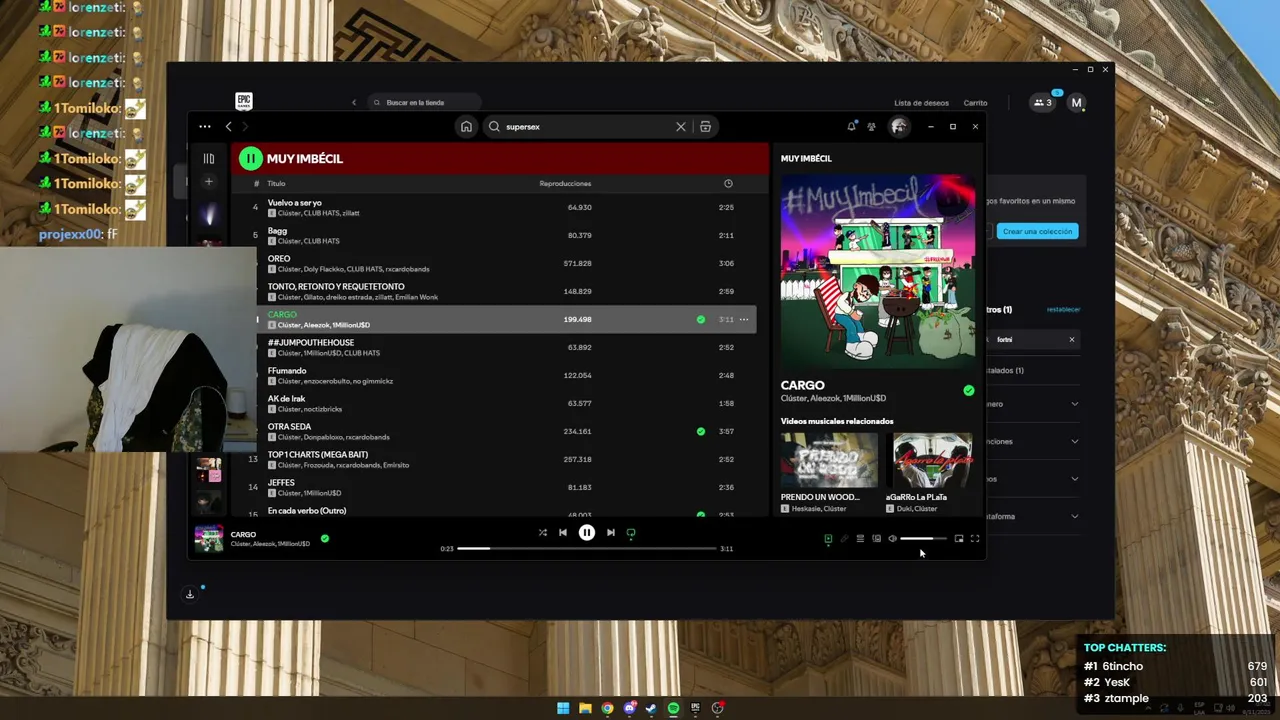
Task: Open the playback queue icon
Action: 860,539
